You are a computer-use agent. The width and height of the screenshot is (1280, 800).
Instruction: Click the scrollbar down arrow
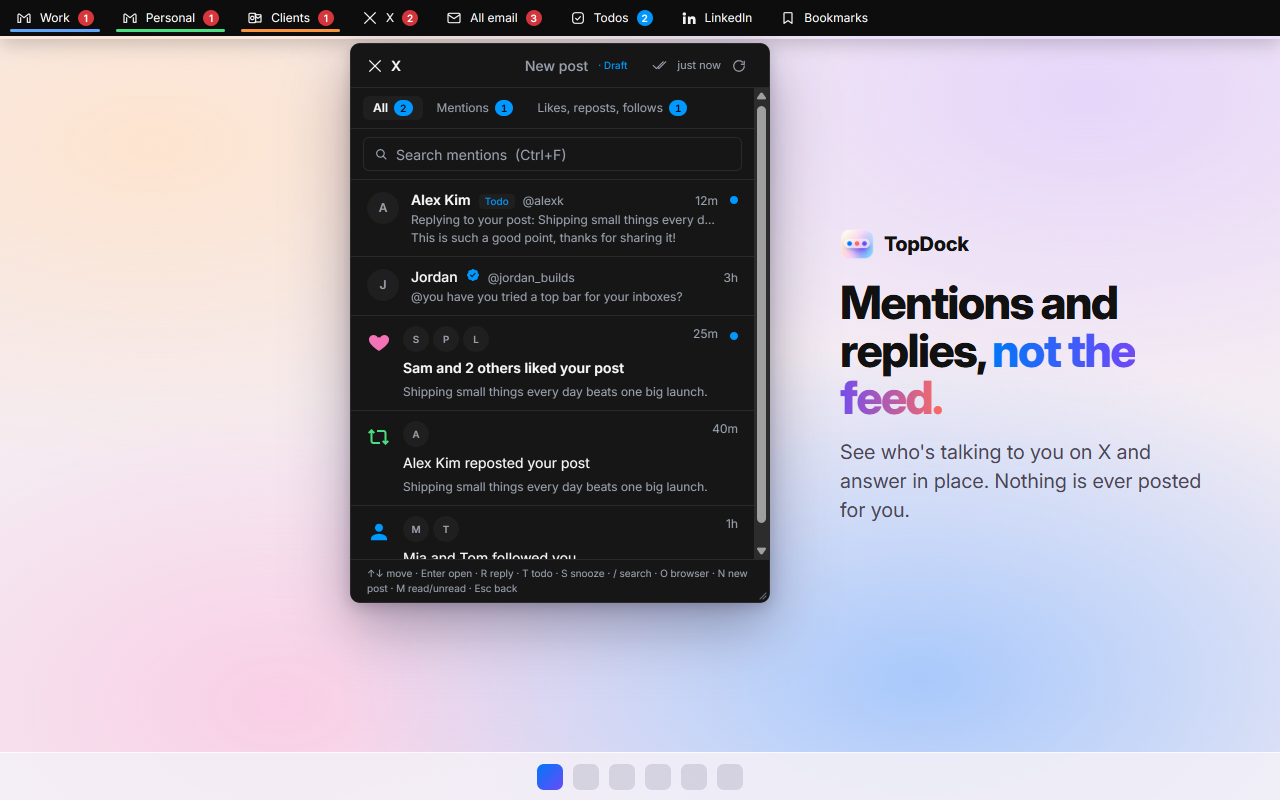761,551
